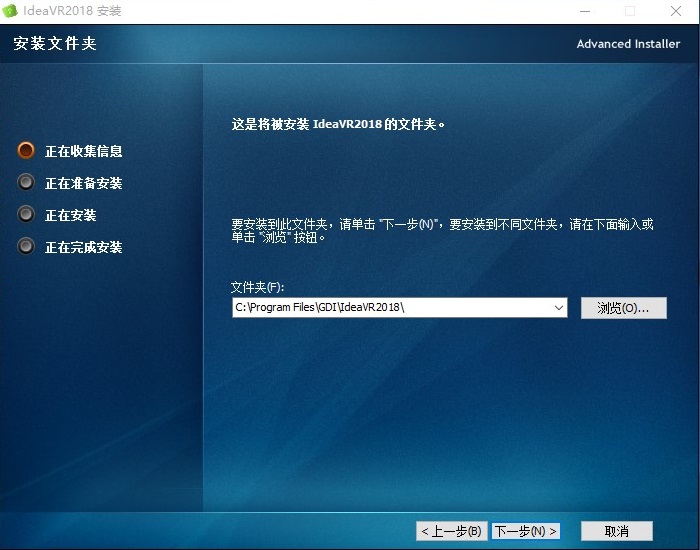Click the Advanced Installer text in header

(628, 44)
